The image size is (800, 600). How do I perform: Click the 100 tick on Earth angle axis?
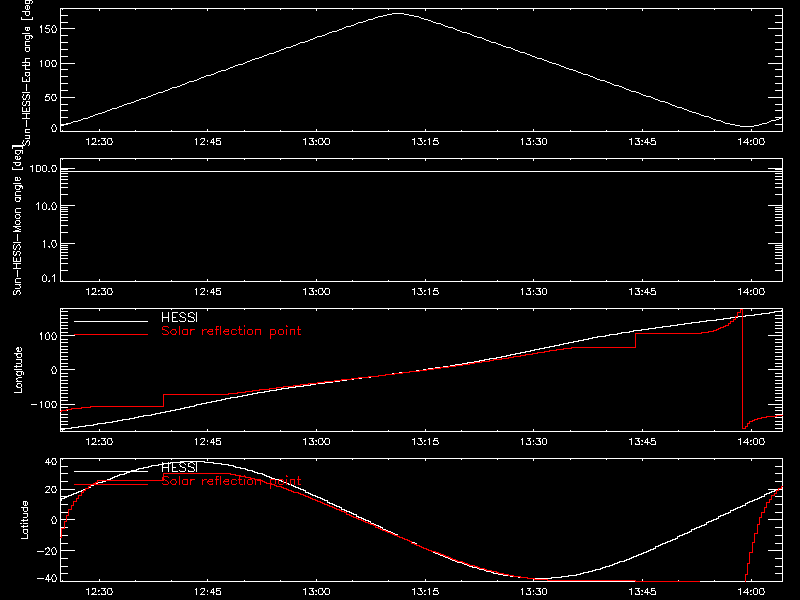point(47,64)
